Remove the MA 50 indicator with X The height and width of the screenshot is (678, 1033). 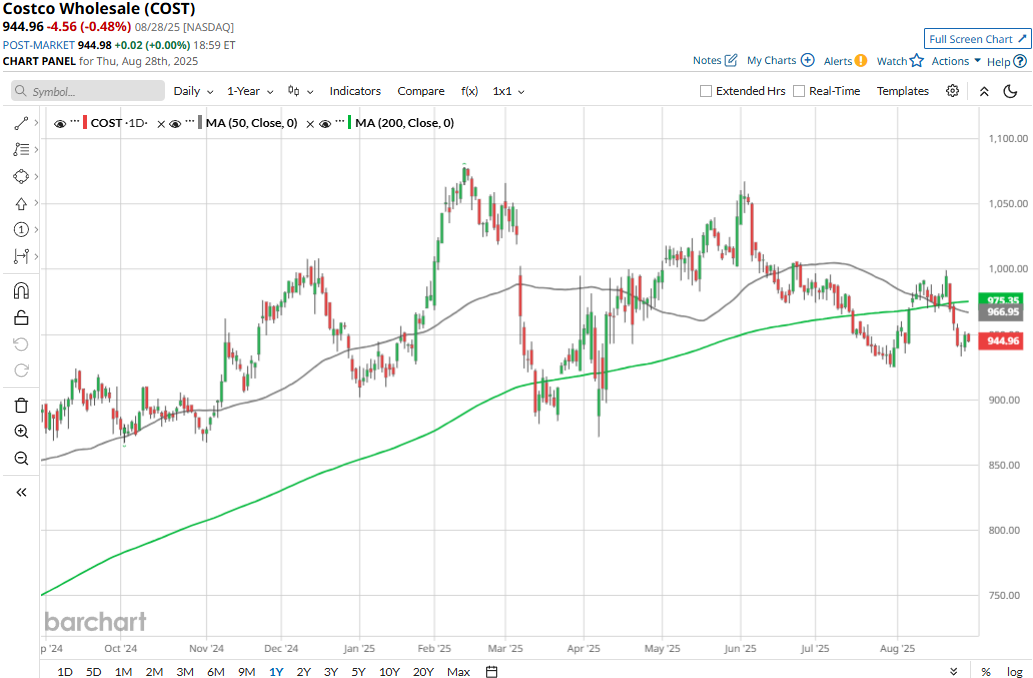(310, 124)
